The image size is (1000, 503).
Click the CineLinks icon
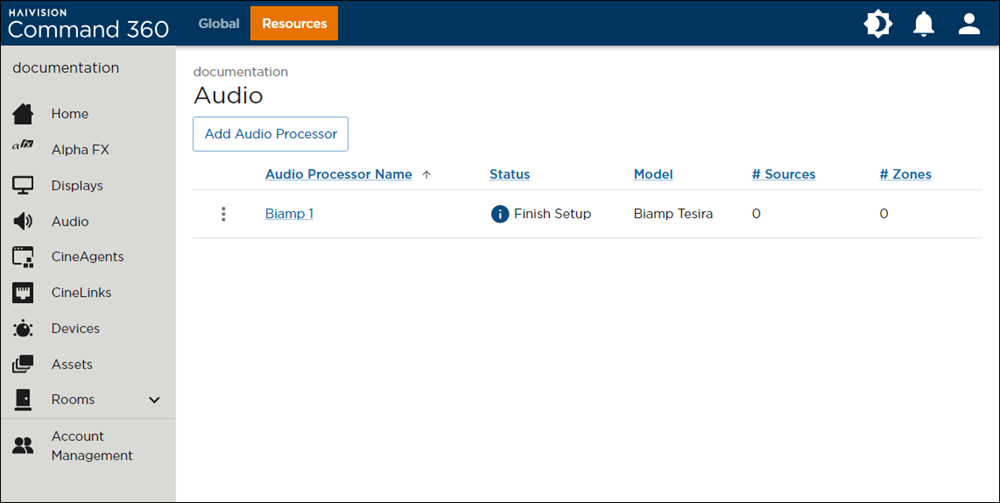(22, 293)
